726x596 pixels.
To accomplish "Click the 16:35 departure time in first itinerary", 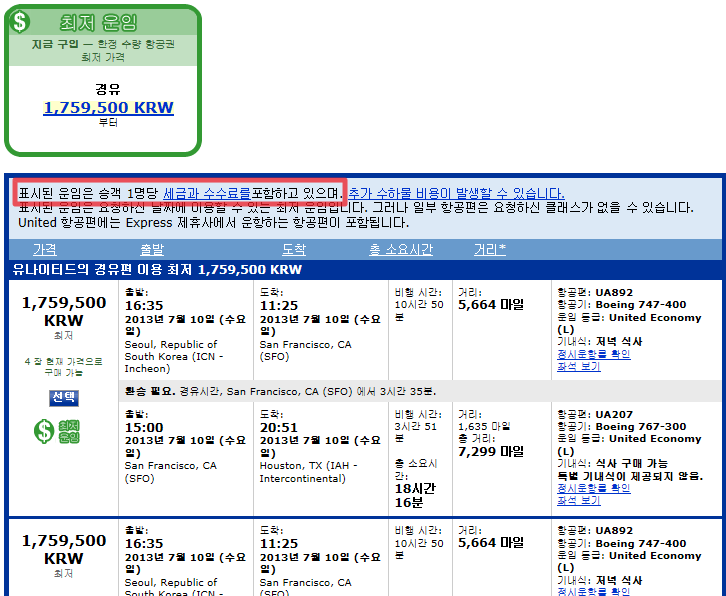I will click(x=144, y=306).
